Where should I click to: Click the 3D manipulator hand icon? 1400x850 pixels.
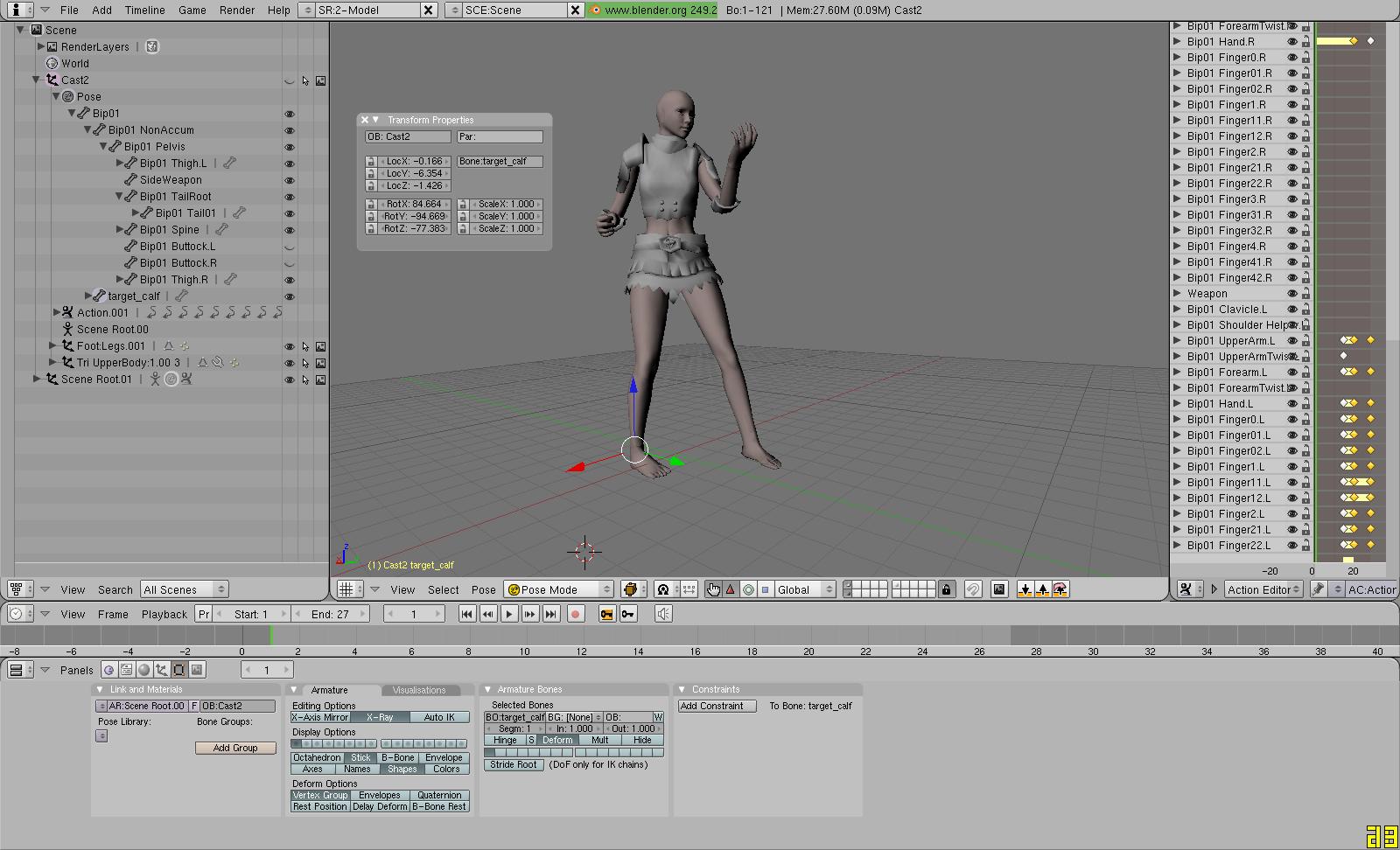713,589
